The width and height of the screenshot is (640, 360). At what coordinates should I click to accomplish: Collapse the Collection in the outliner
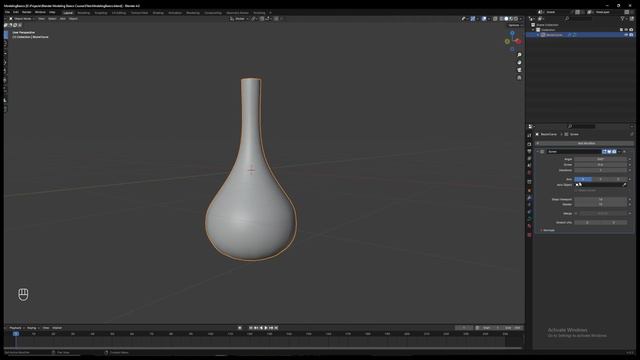(533, 30)
